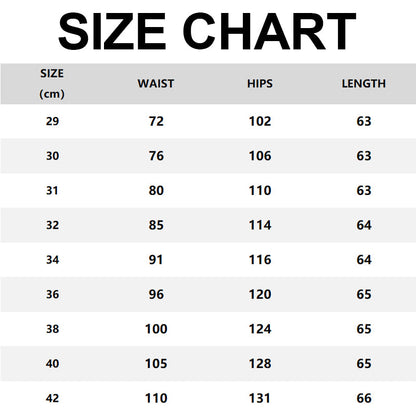
Task: Select the size 34 row label
Action: coord(52,260)
